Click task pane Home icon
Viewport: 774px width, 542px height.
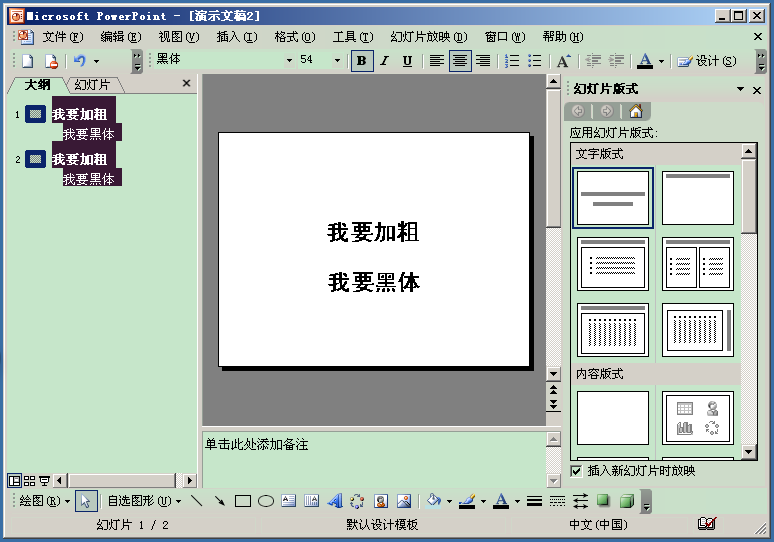[x=636, y=111]
